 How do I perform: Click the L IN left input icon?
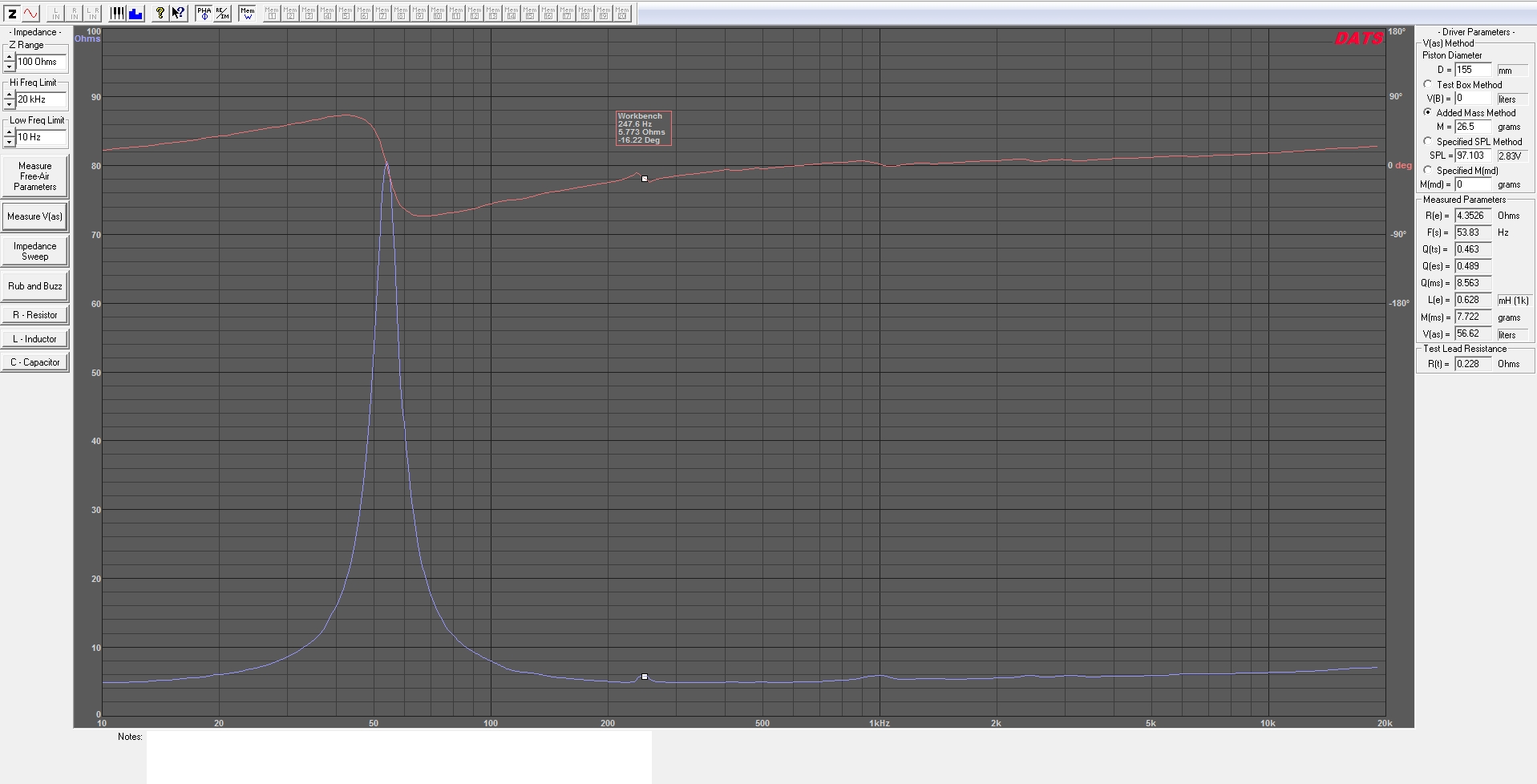click(56, 13)
